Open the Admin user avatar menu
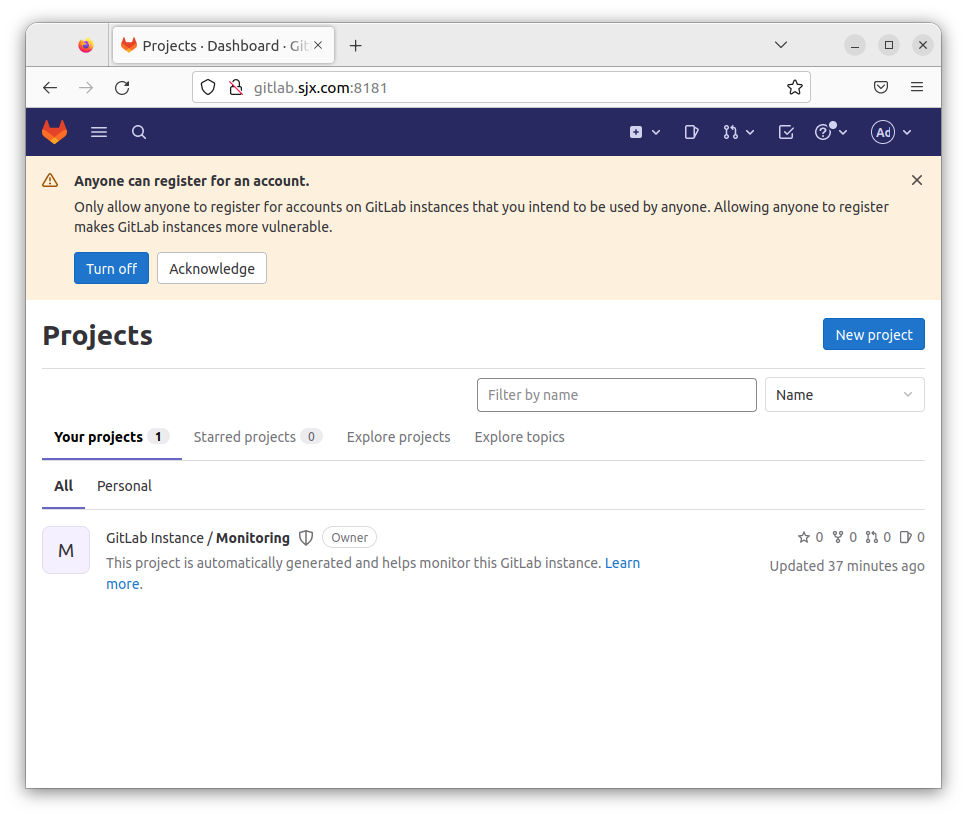The image size is (967, 817). pos(891,132)
